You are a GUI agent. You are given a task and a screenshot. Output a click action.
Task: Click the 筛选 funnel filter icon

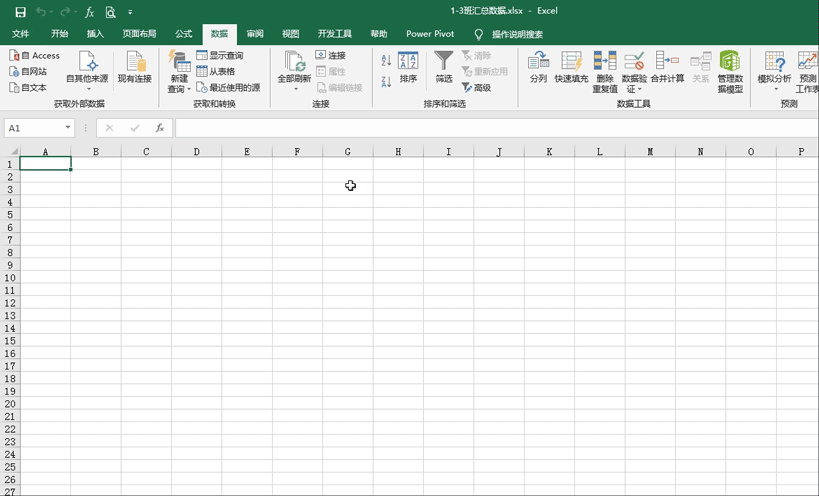point(443,61)
